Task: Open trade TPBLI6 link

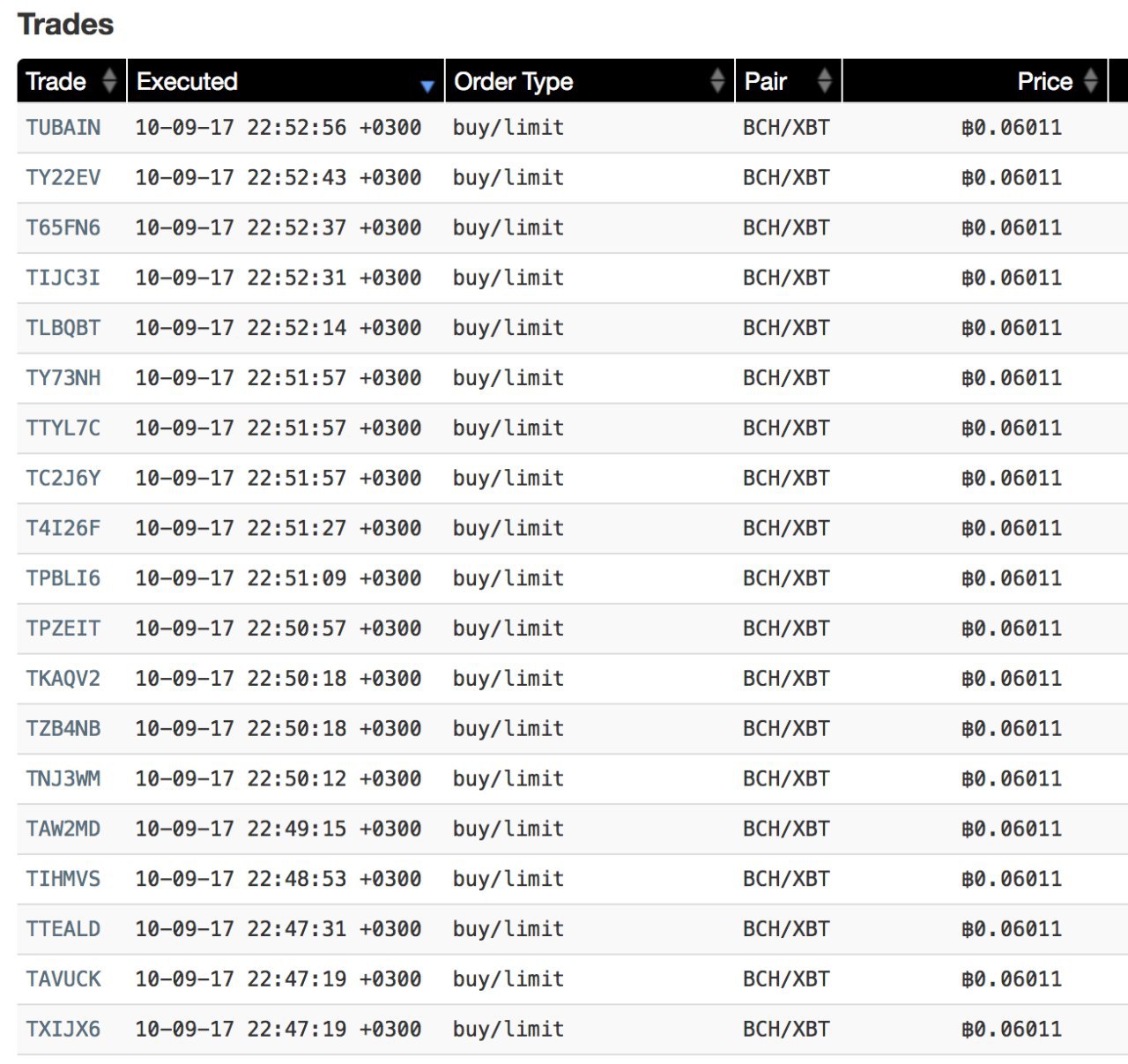Action: coord(63,578)
